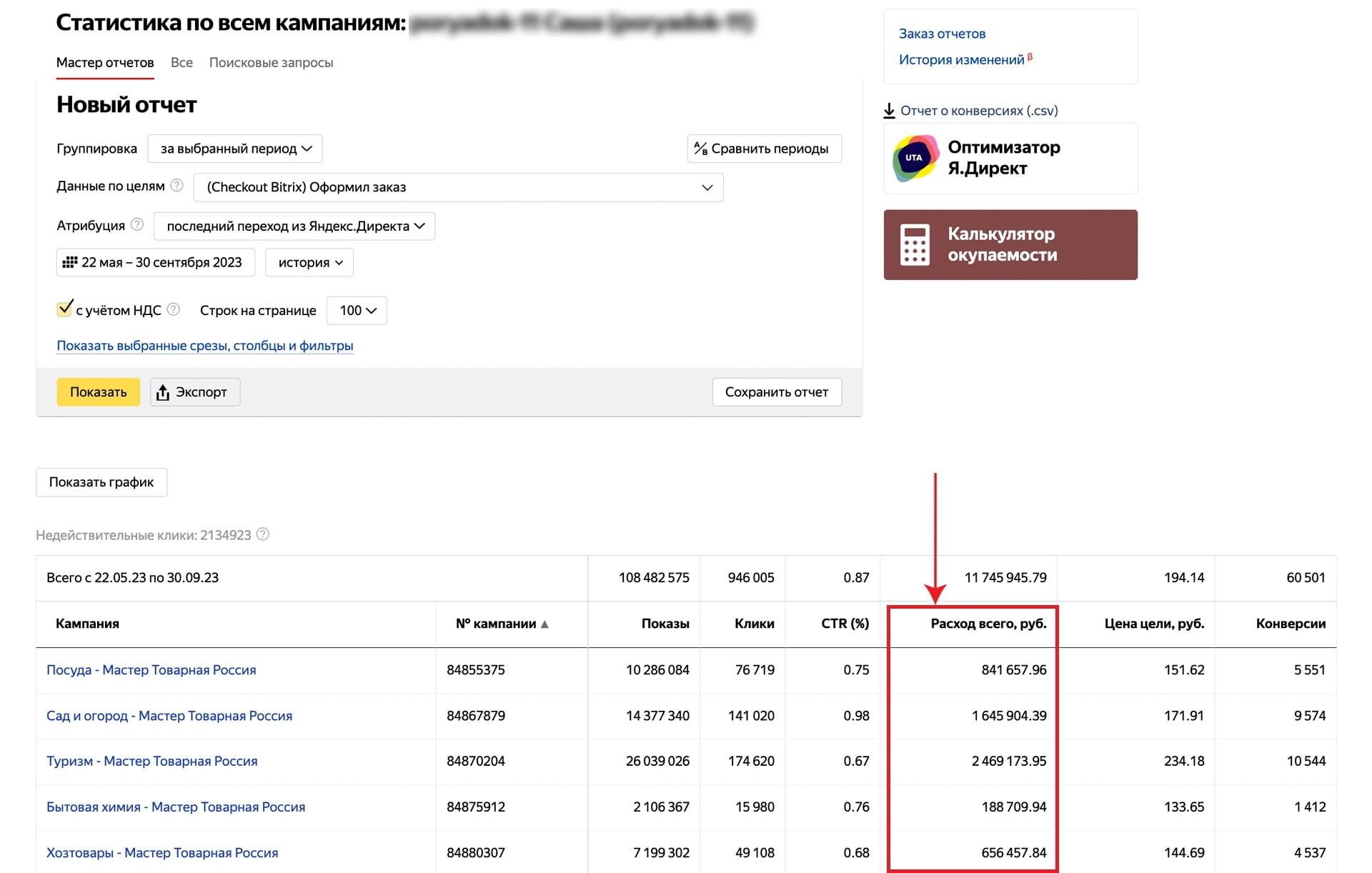Switch to the Мастер отчетов tab
This screenshot has height=873, width=1372.
coord(105,63)
